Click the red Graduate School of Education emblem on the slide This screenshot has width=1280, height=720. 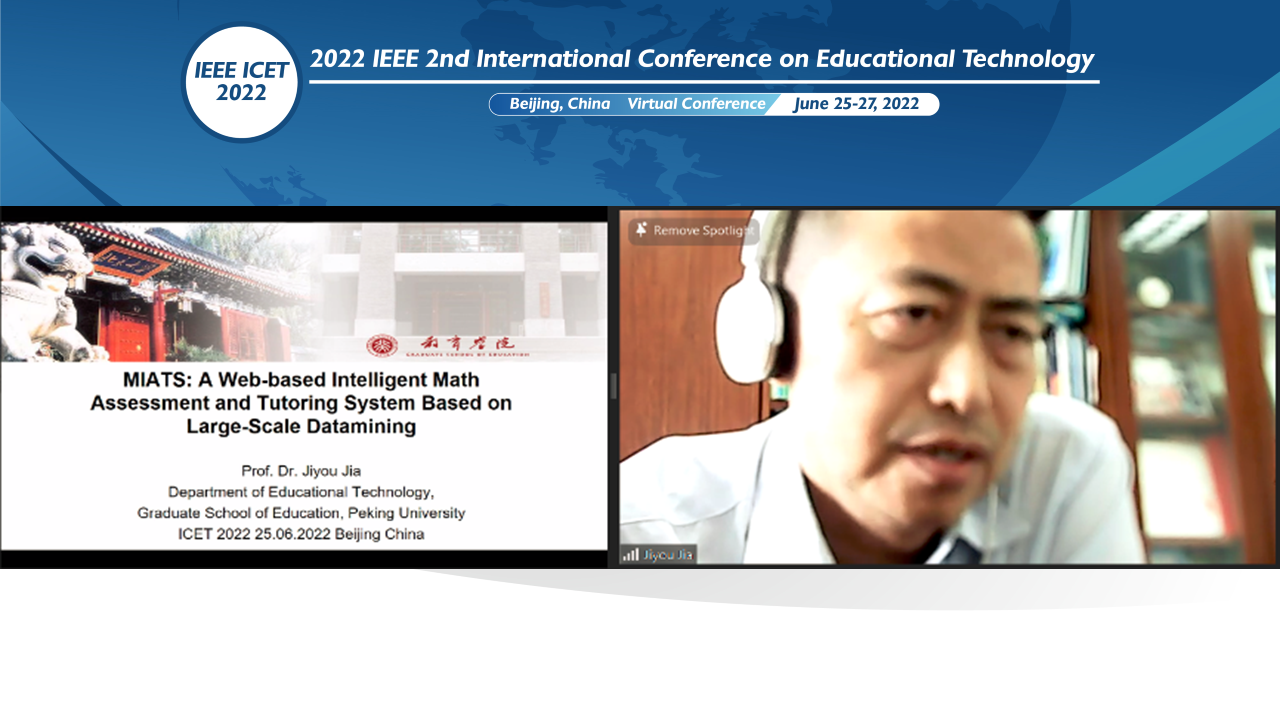pyautogui.click(x=381, y=345)
